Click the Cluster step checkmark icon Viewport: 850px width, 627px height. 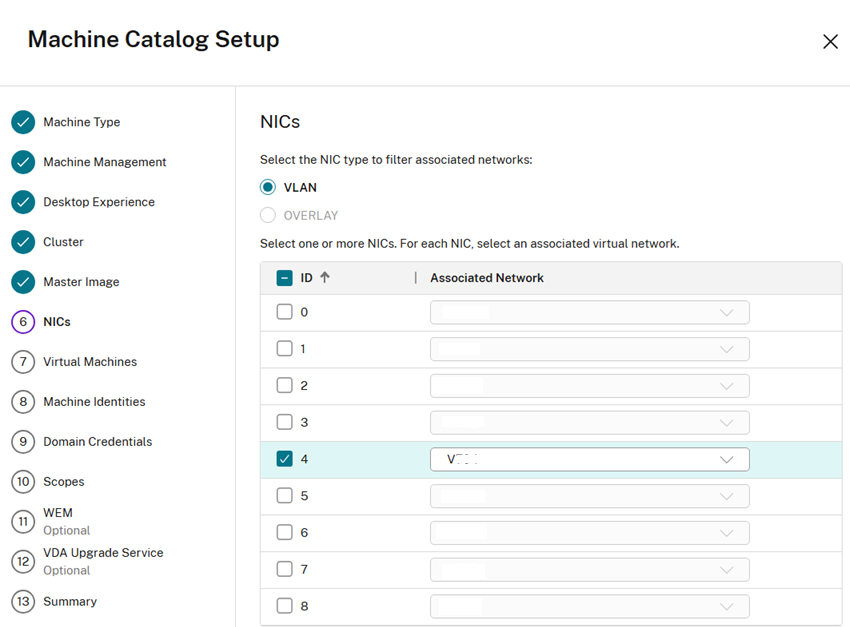pos(23,242)
